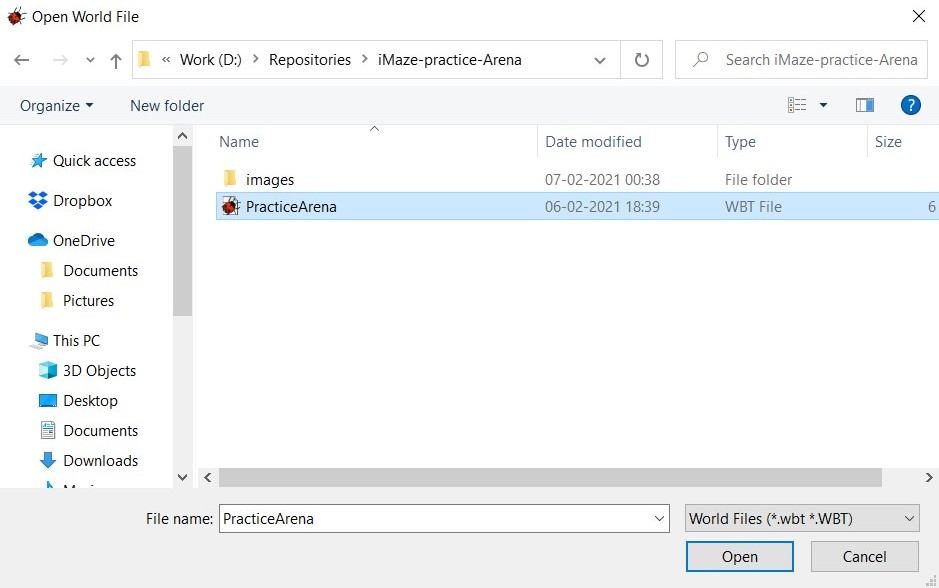Click the Quick access star icon

pos(38,160)
